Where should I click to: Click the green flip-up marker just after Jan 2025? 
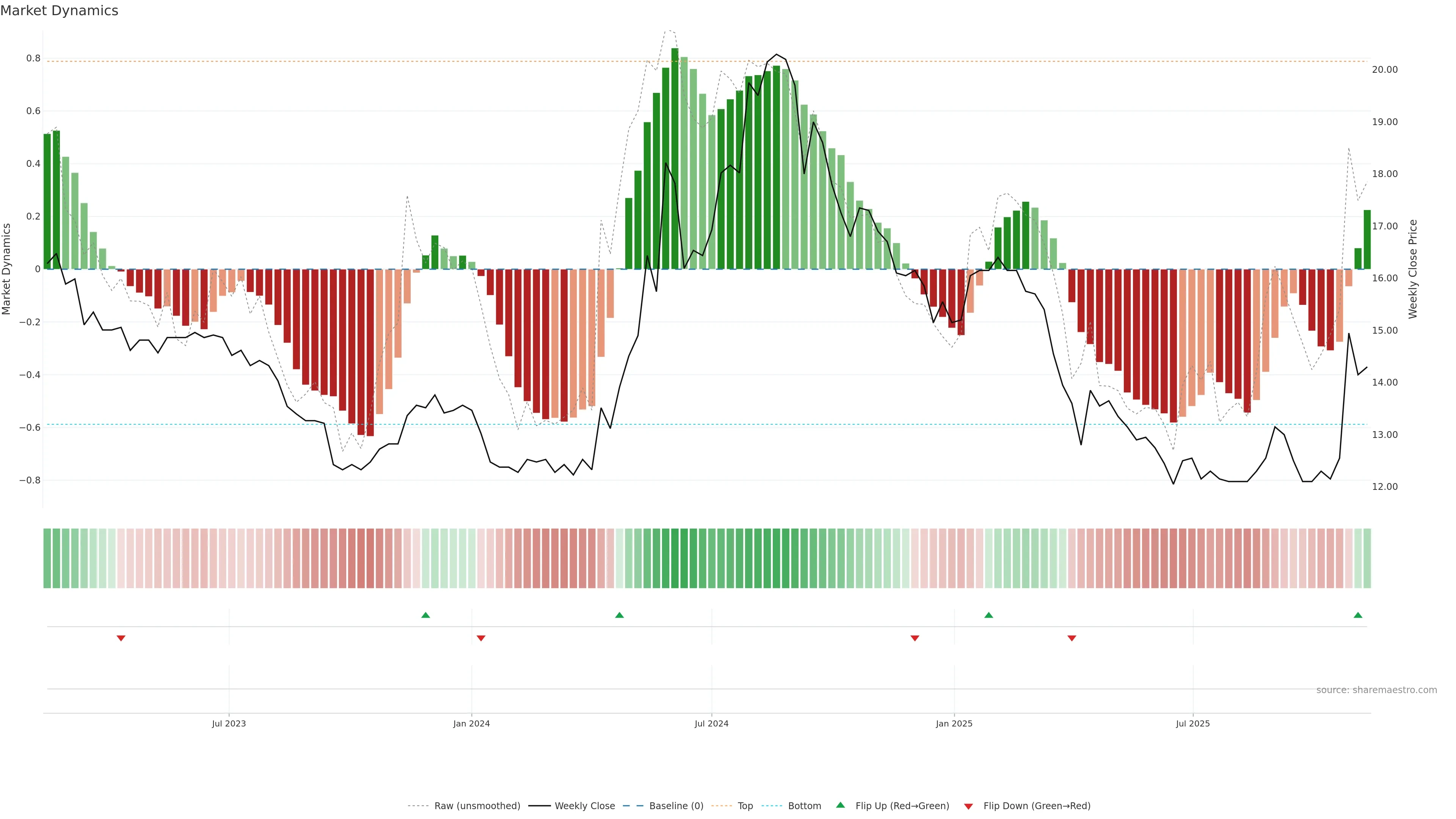(988, 615)
